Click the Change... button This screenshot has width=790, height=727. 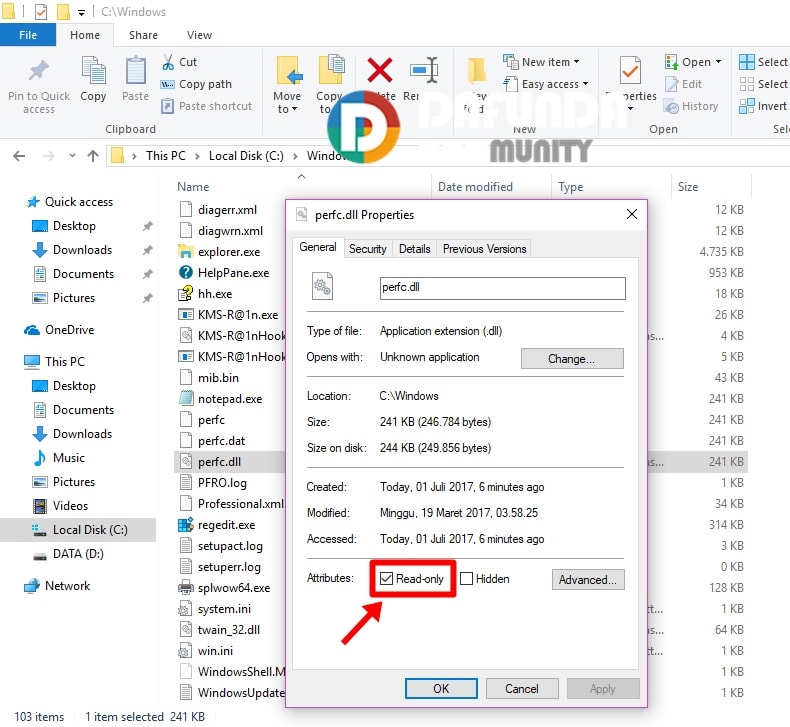click(x=571, y=358)
